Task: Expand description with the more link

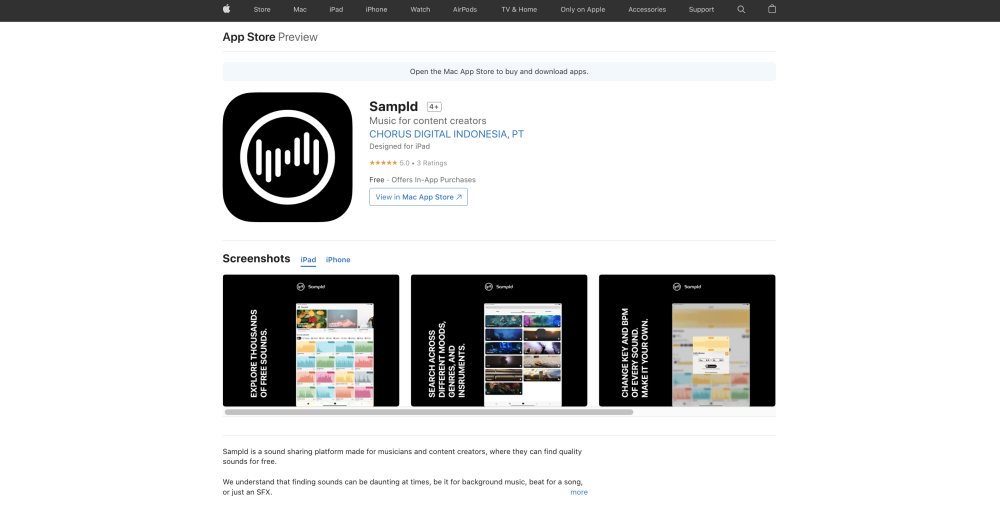Action: click(579, 492)
